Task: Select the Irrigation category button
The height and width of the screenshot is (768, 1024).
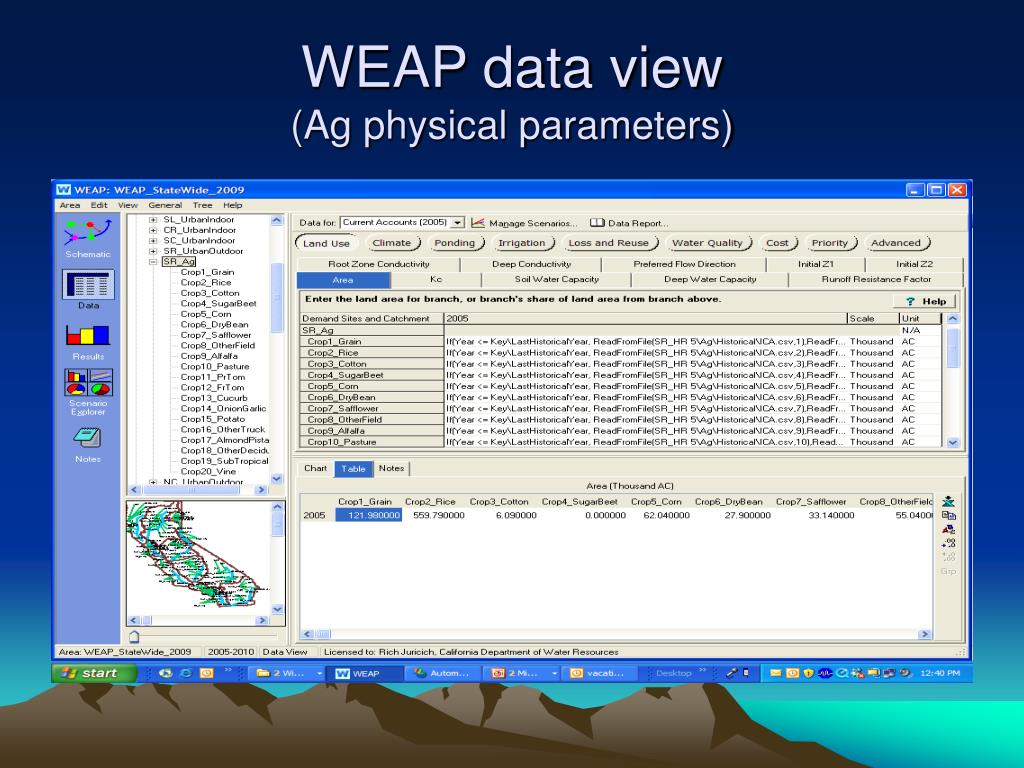Action: (522, 243)
